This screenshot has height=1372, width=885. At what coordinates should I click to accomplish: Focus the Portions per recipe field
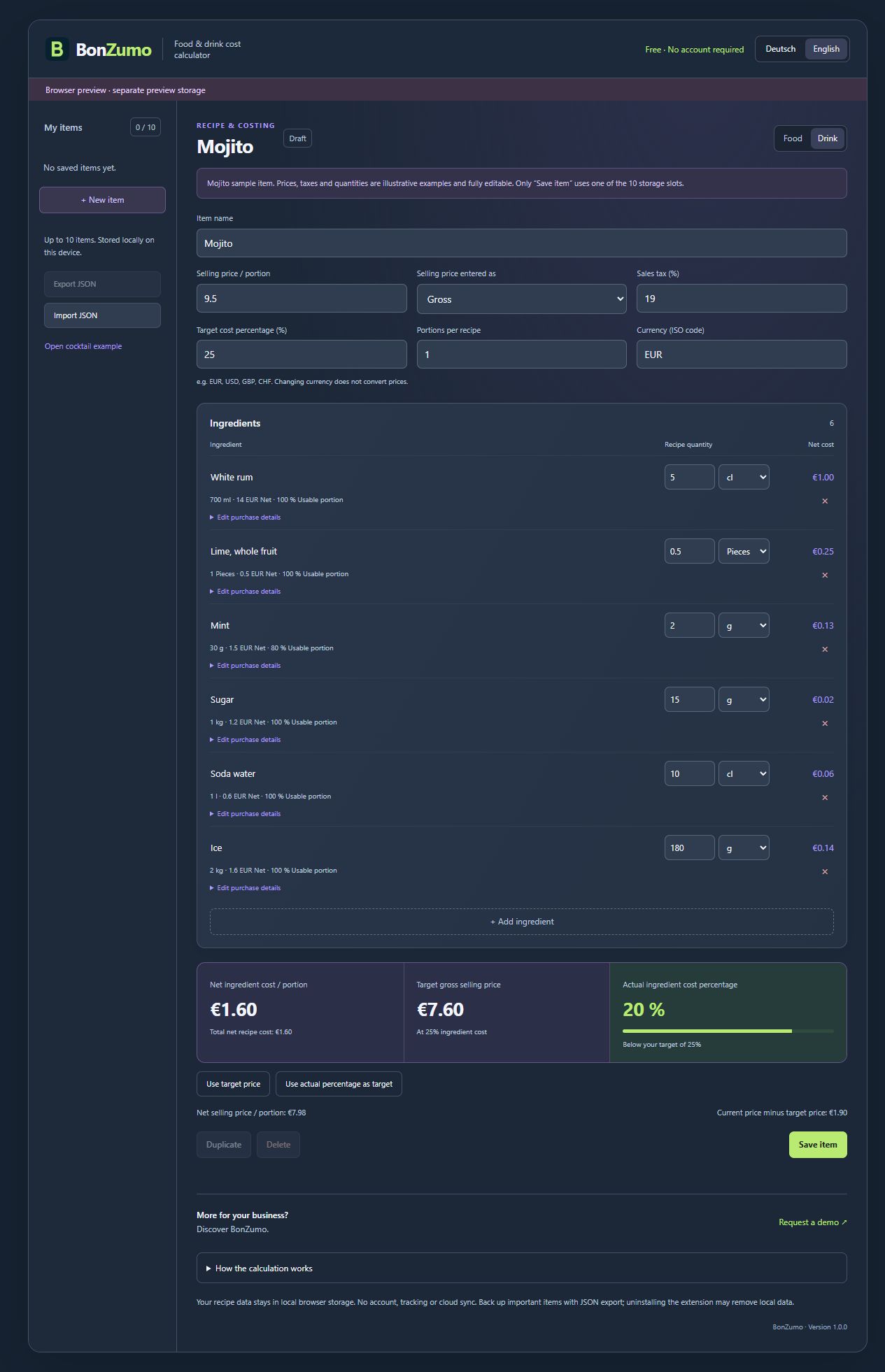[x=522, y=355]
